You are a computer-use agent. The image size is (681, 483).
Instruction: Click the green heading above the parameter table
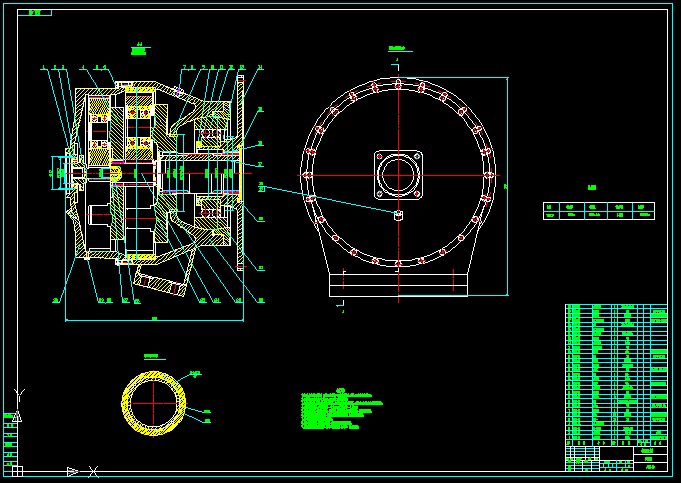pos(592,188)
